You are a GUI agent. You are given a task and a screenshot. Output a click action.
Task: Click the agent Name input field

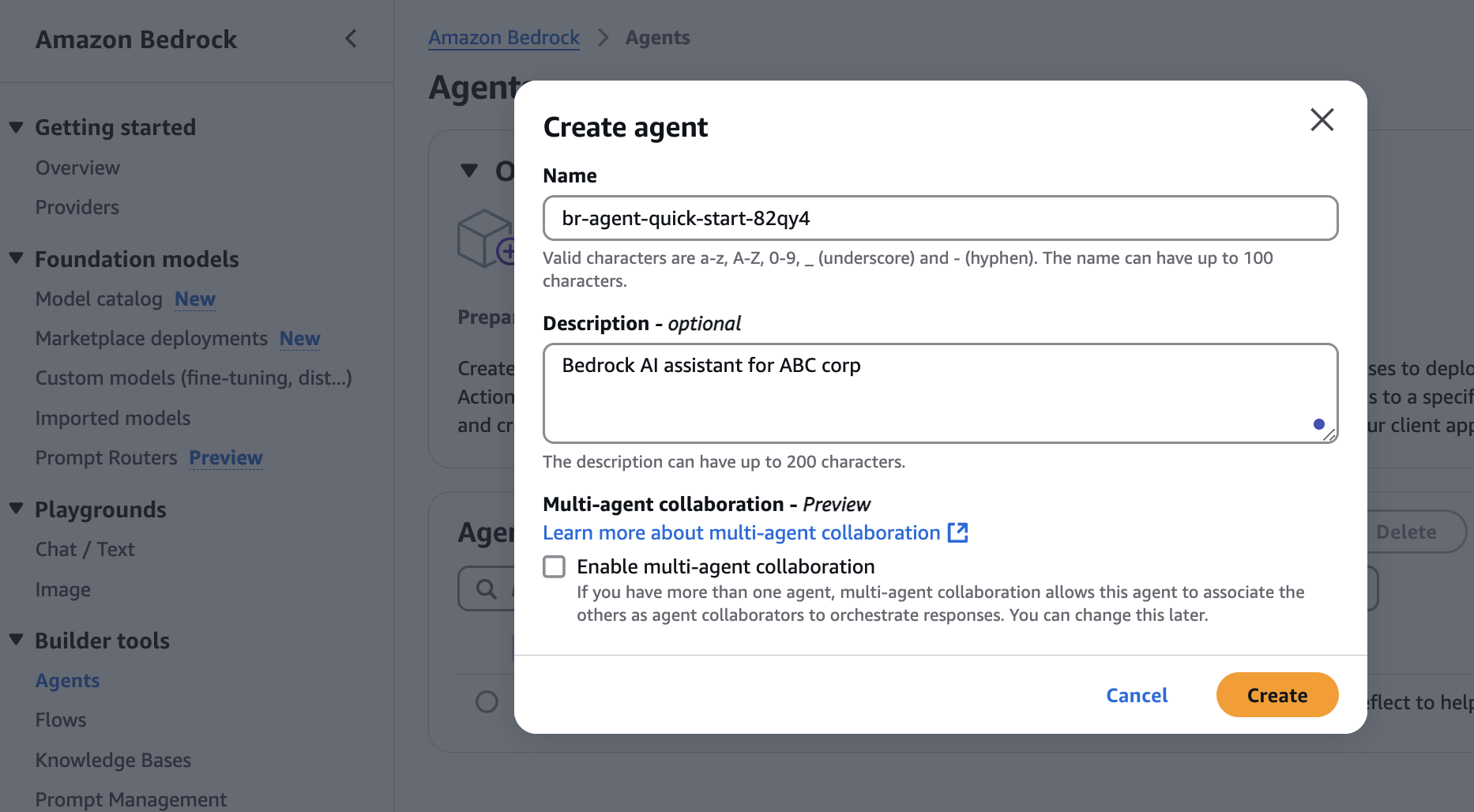pyautogui.click(x=940, y=219)
